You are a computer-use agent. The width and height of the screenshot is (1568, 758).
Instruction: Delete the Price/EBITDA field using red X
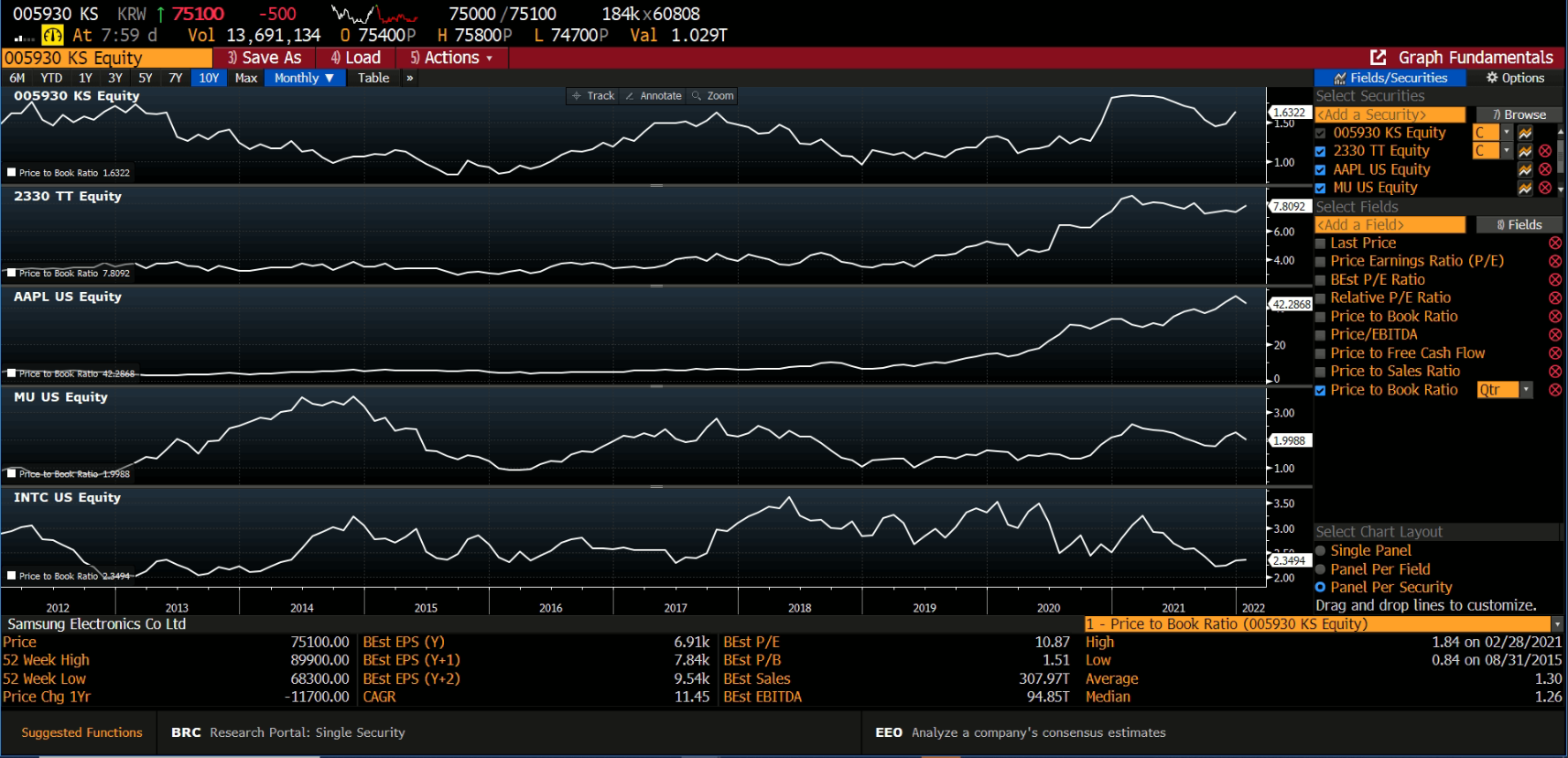(x=1554, y=335)
